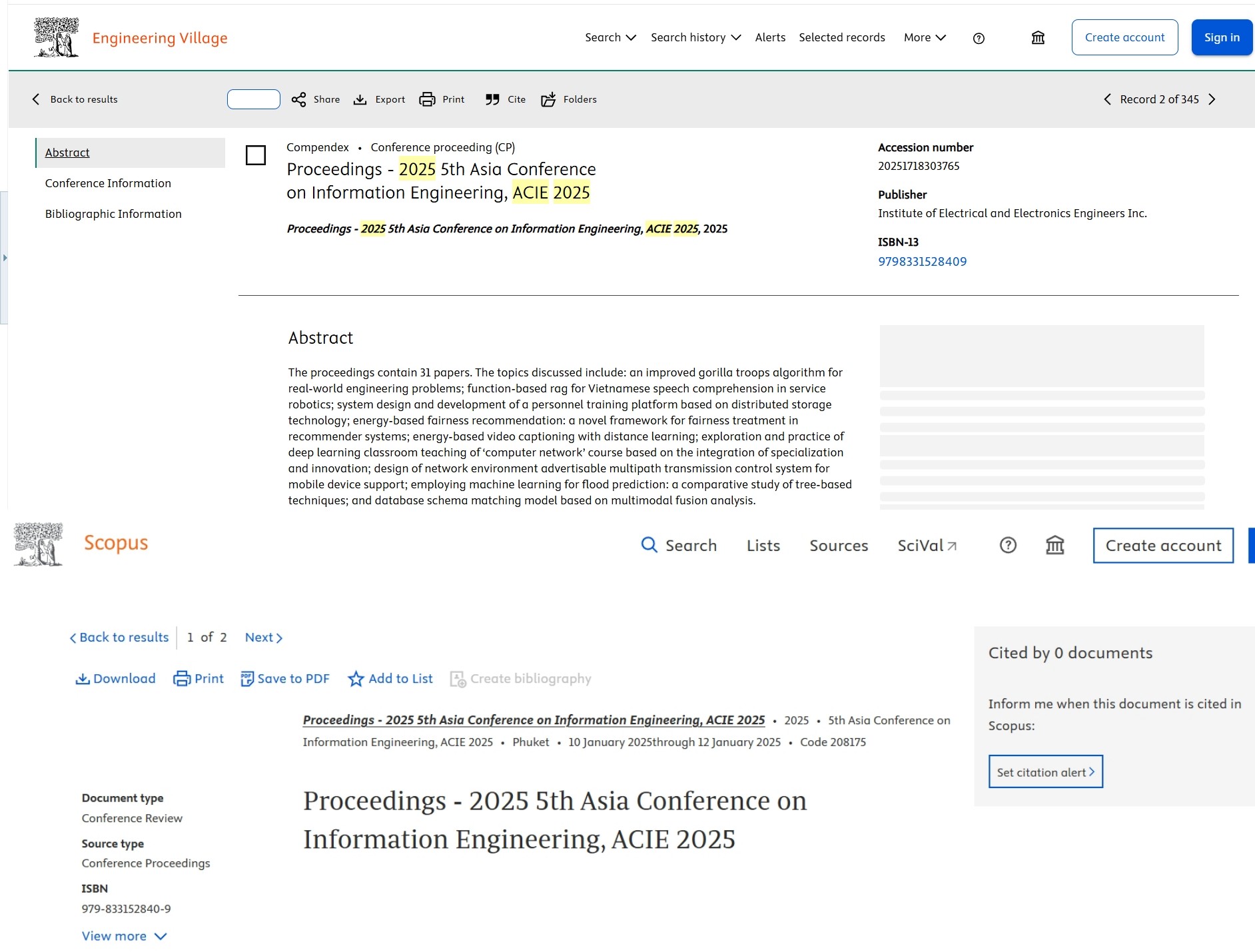Open ISBN-13 9798331528409 link
This screenshot has width=1255, height=952.
[x=922, y=261]
